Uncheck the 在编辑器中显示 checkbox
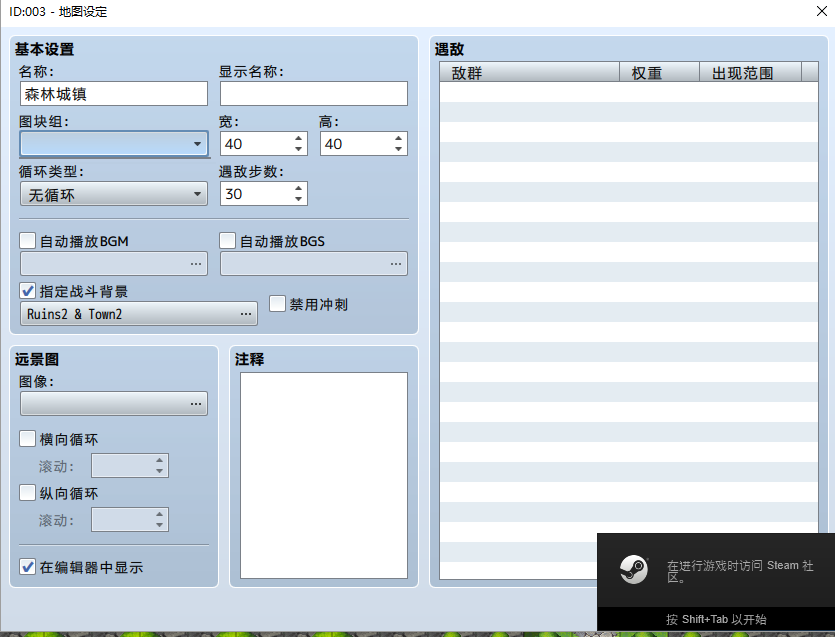 [28, 567]
